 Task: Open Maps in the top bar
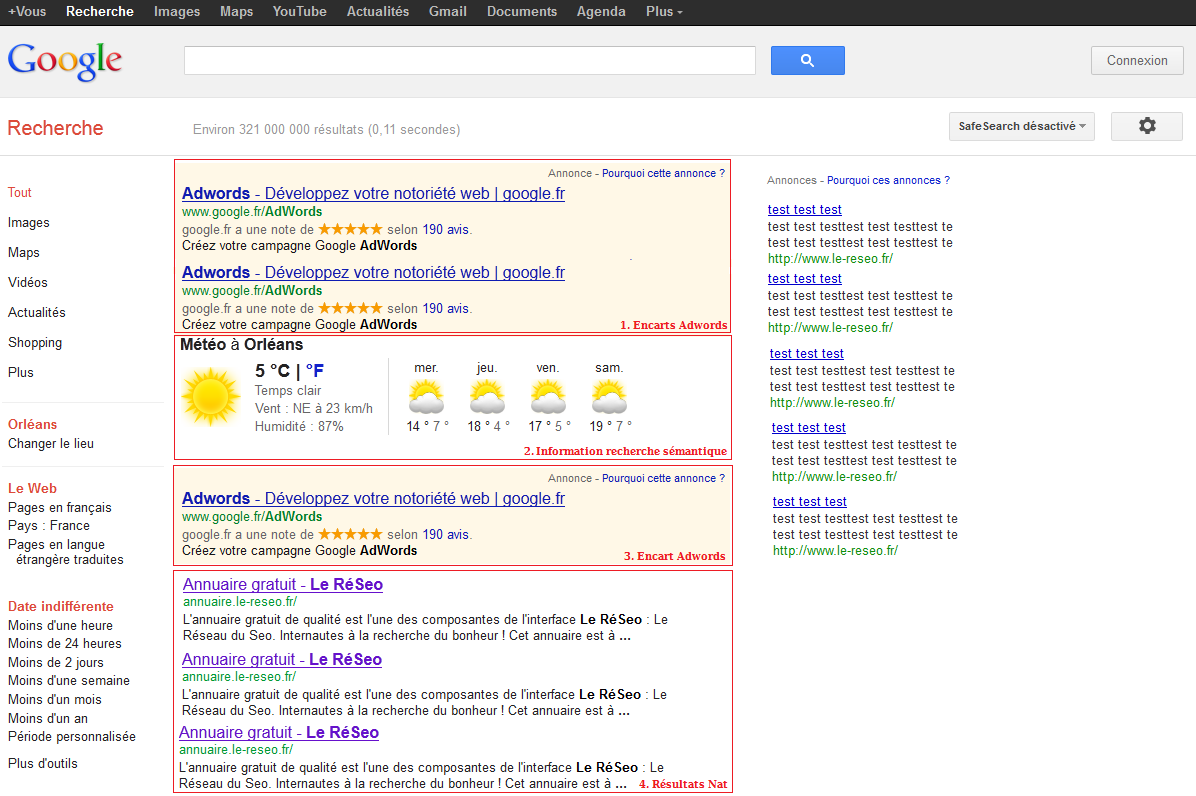click(236, 11)
